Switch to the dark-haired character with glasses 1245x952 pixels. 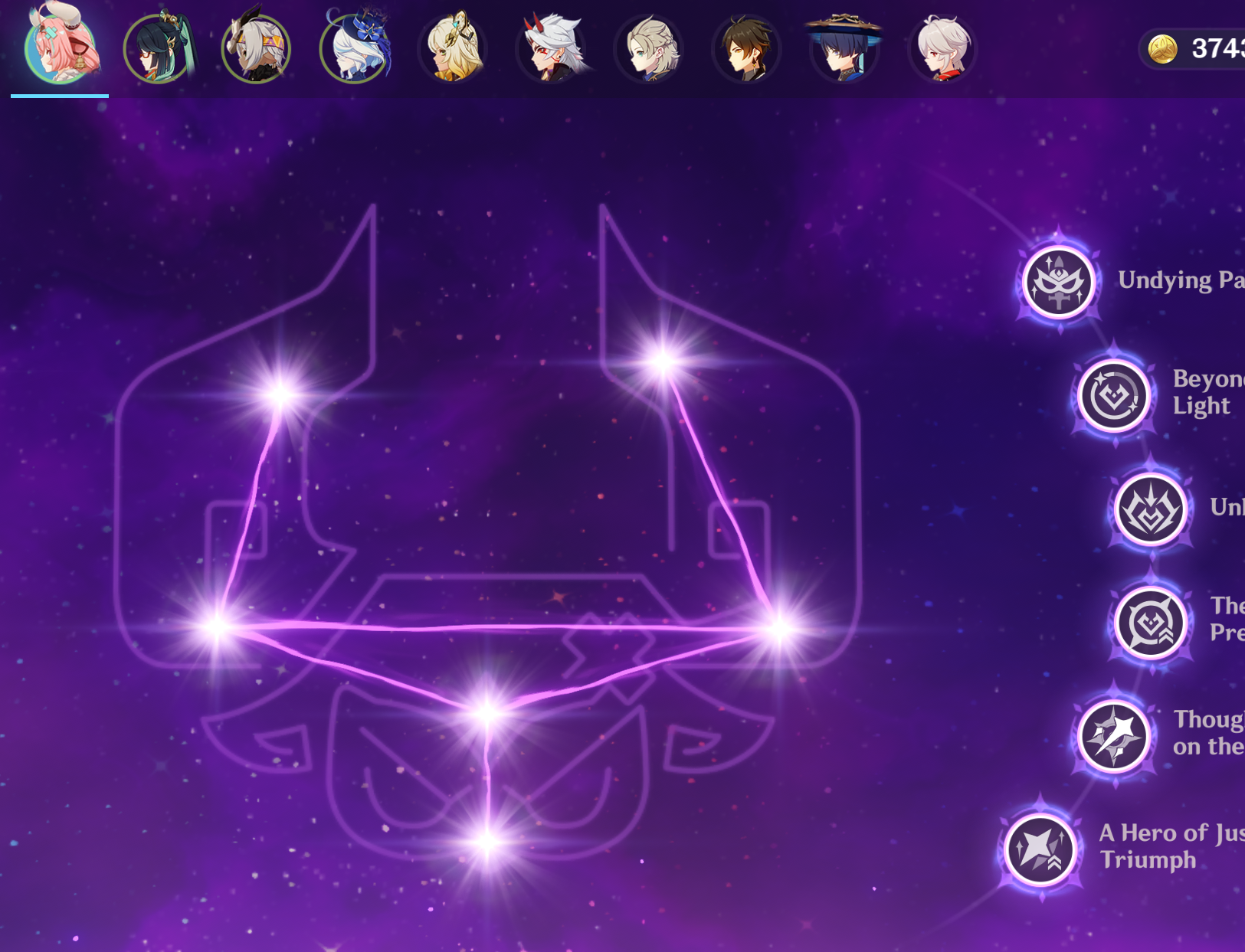158,49
